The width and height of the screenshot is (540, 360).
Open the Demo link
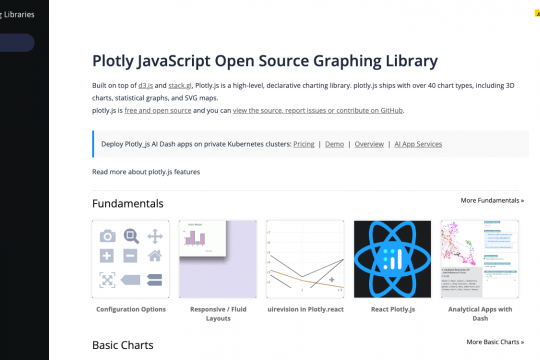[334, 144]
